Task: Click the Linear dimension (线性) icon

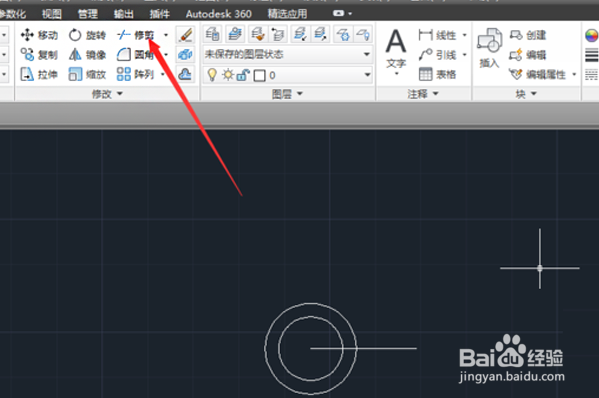Action: pyautogui.click(x=426, y=35)
